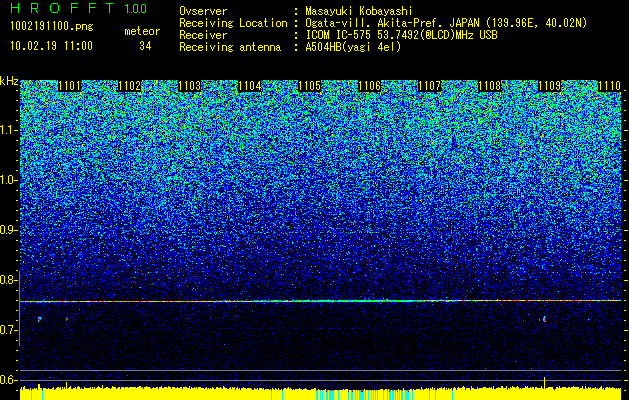The image size is (629, 400).
Task: Click the 1109 time marker
Action: point(549,86)
